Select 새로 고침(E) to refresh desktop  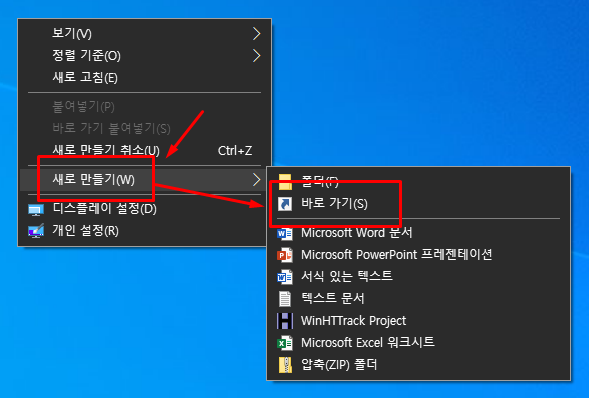pos(145,78)
